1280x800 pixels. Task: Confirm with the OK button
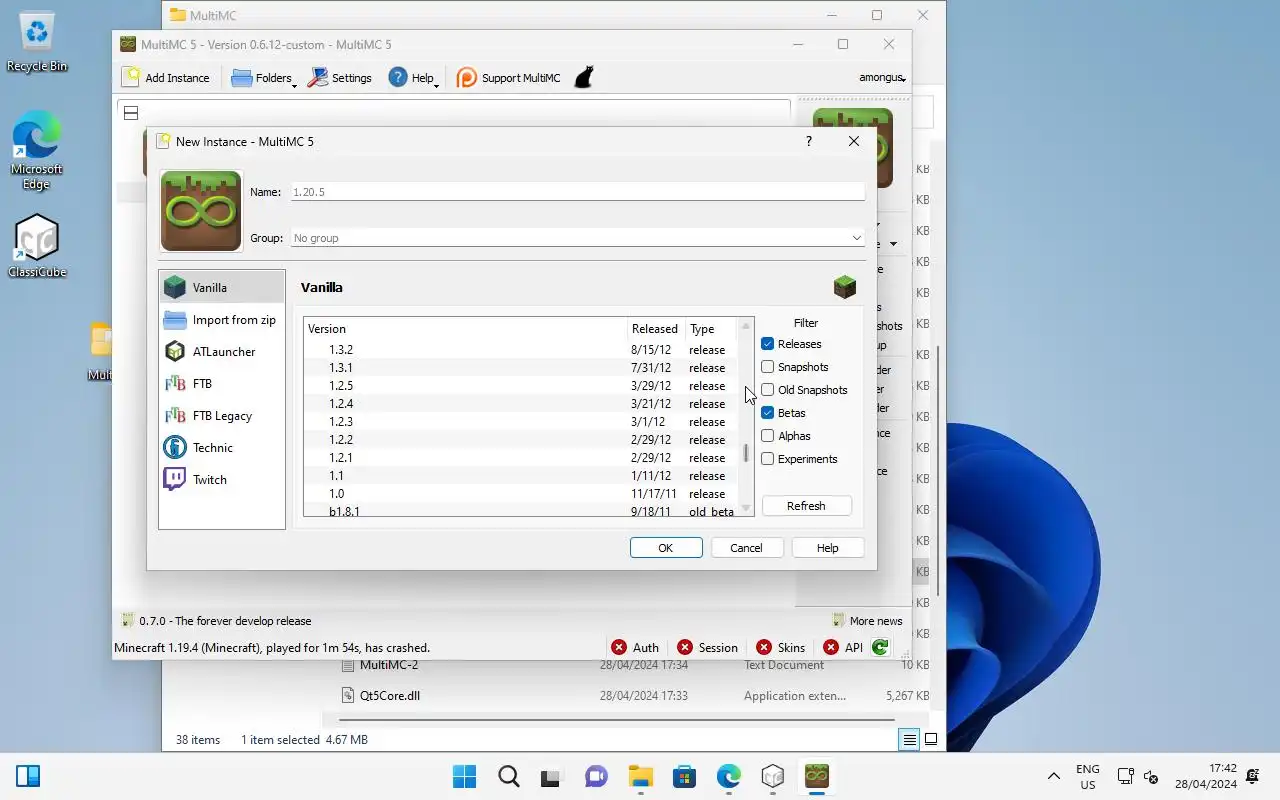tap(666, 548)
